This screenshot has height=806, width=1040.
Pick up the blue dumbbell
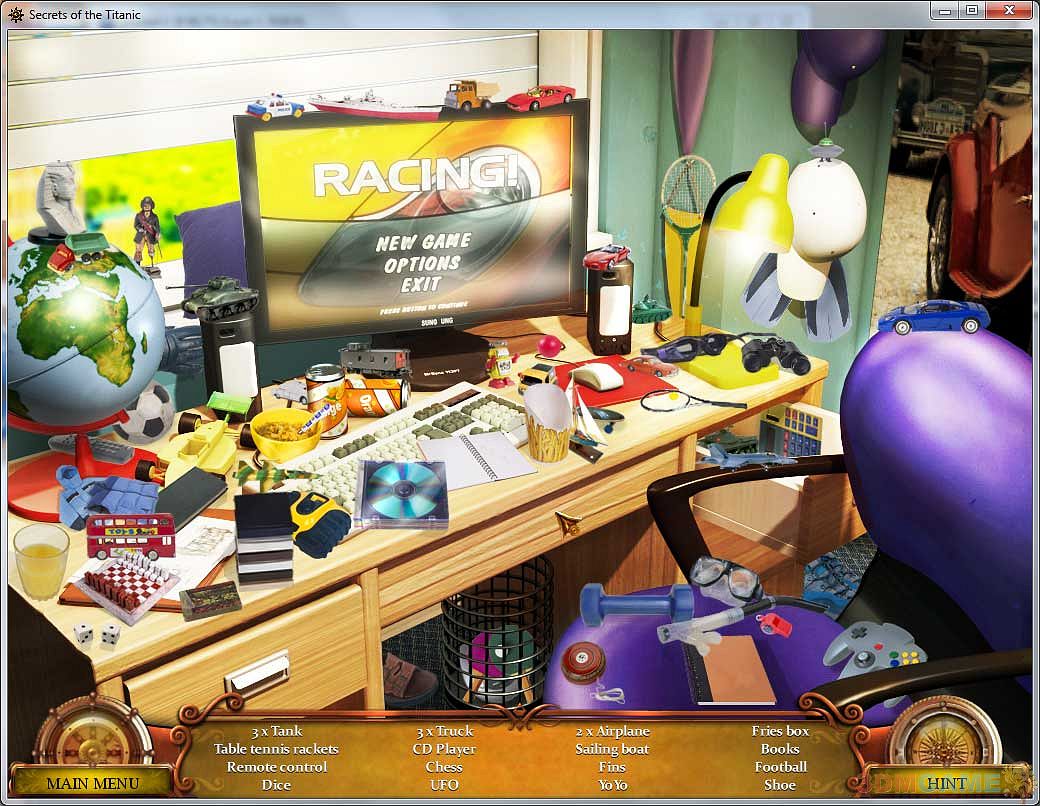point(636,605)
